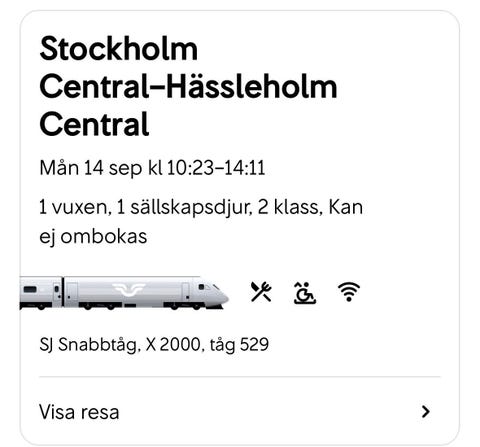Click Hässleholm in the route heading
Viewport: 480px width, 447px height.
(x=252, y=86)
